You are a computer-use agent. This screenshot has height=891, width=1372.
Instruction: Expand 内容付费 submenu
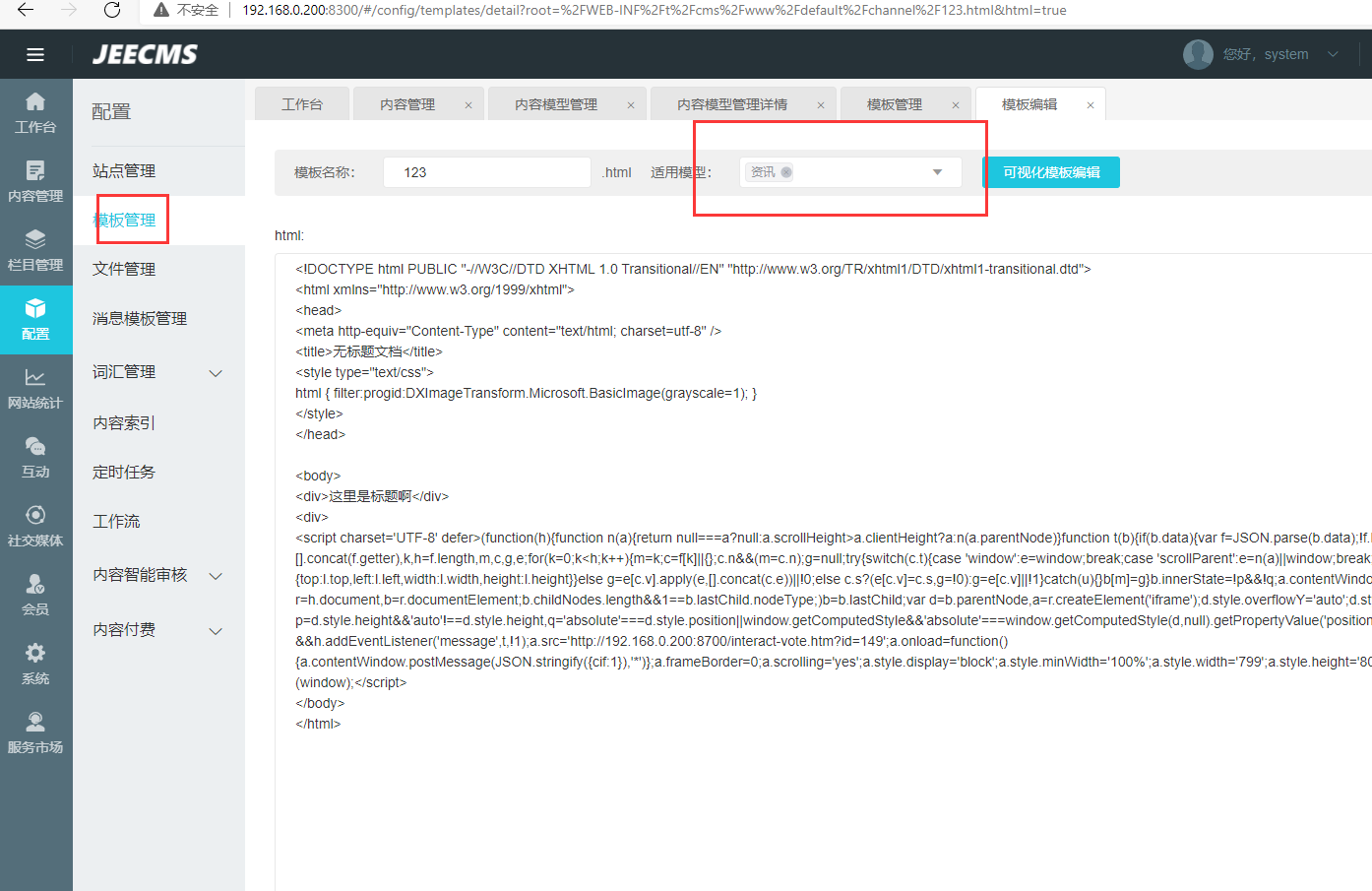click(x=216, y=631)
